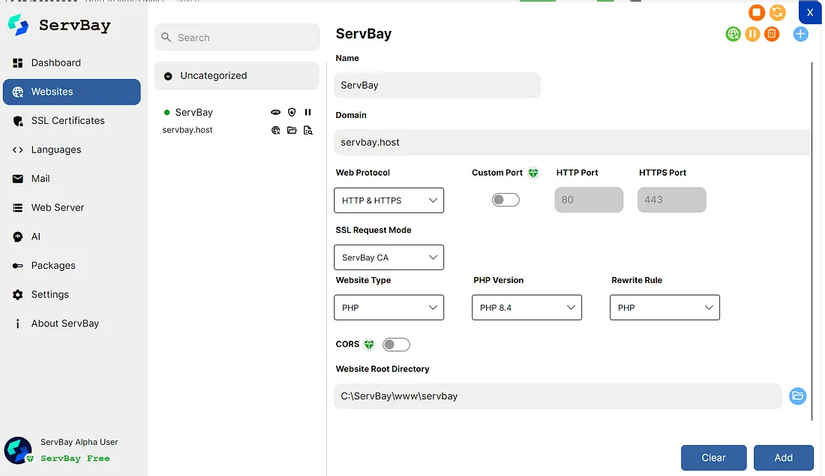The width and height of the screenshot is (825, 476).
Task: Click the log file search icon beside servbay.host
Action: point(308,130)
